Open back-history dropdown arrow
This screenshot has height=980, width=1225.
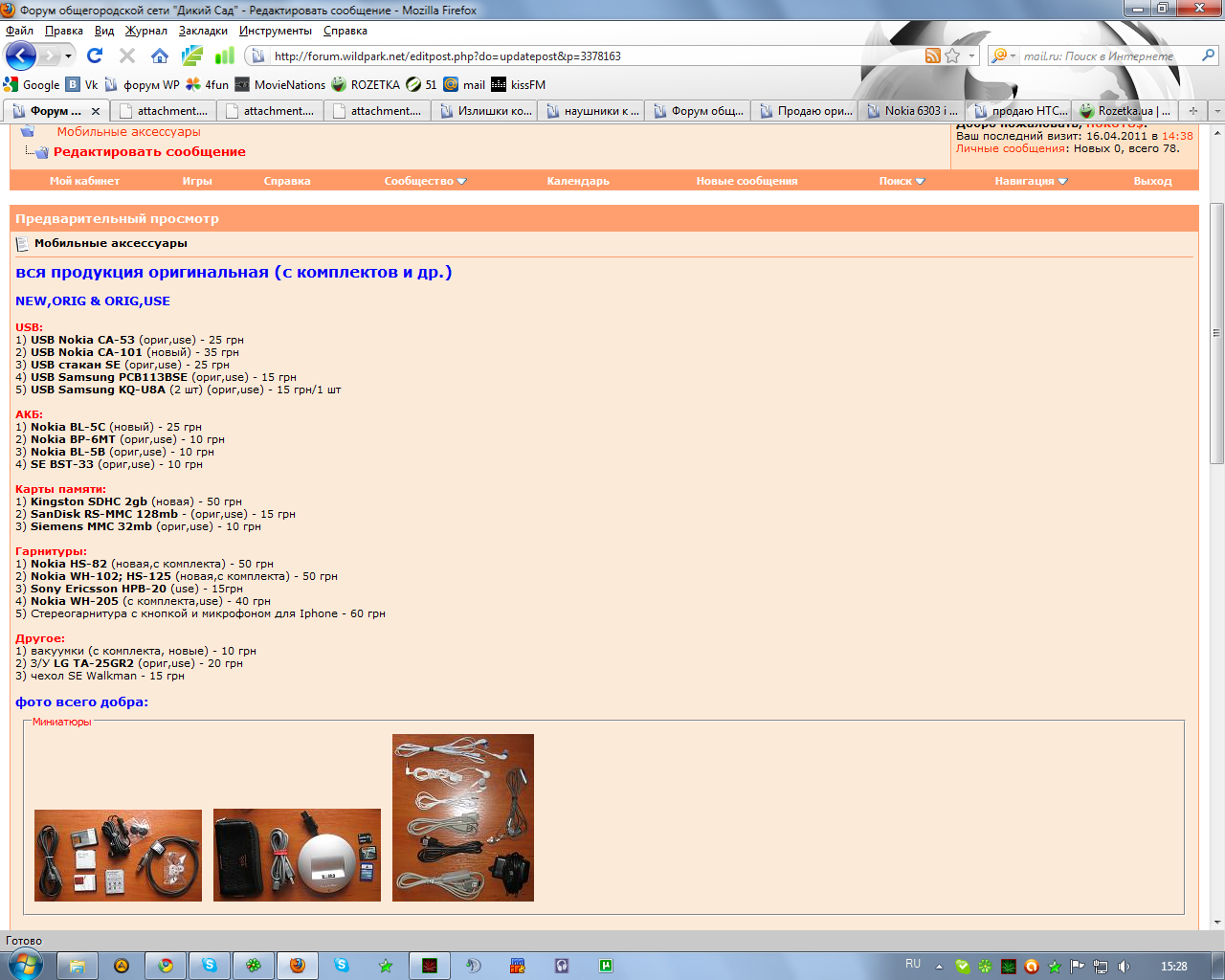68,56
